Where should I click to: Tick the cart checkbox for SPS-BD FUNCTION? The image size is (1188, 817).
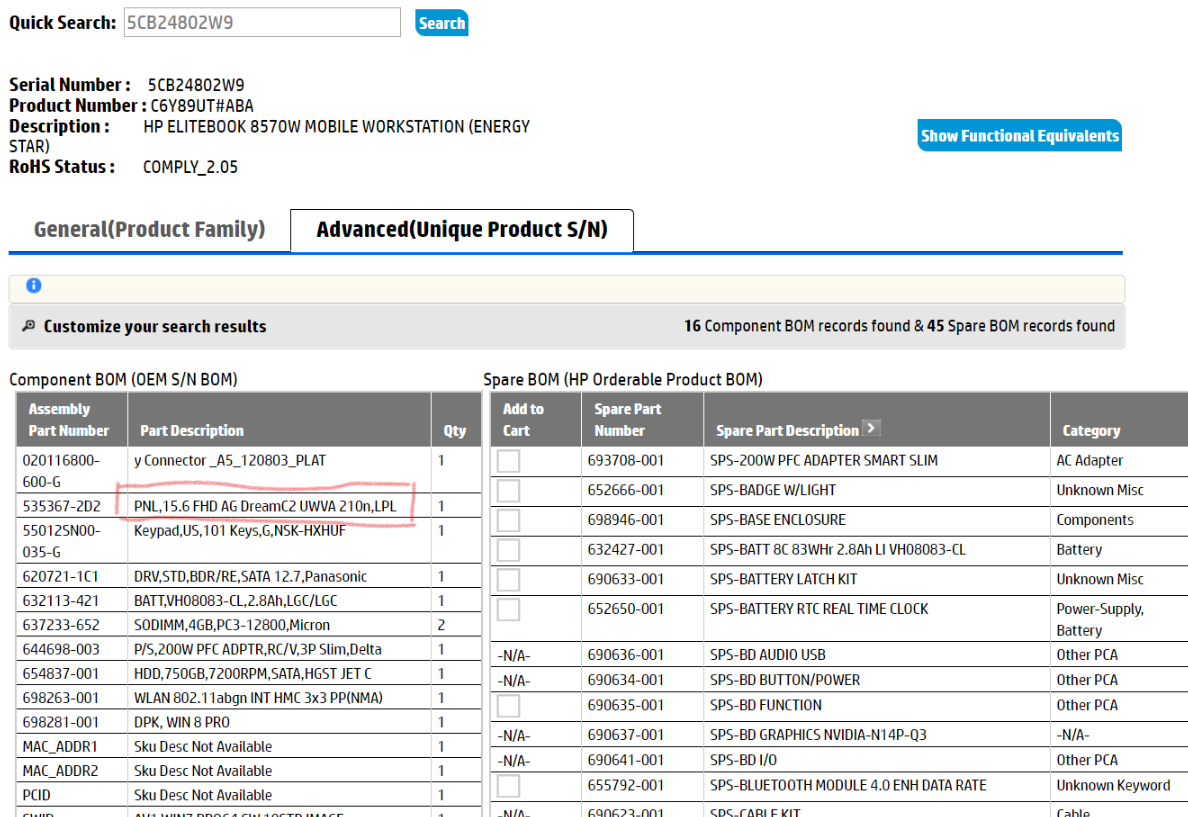(508, 706)
